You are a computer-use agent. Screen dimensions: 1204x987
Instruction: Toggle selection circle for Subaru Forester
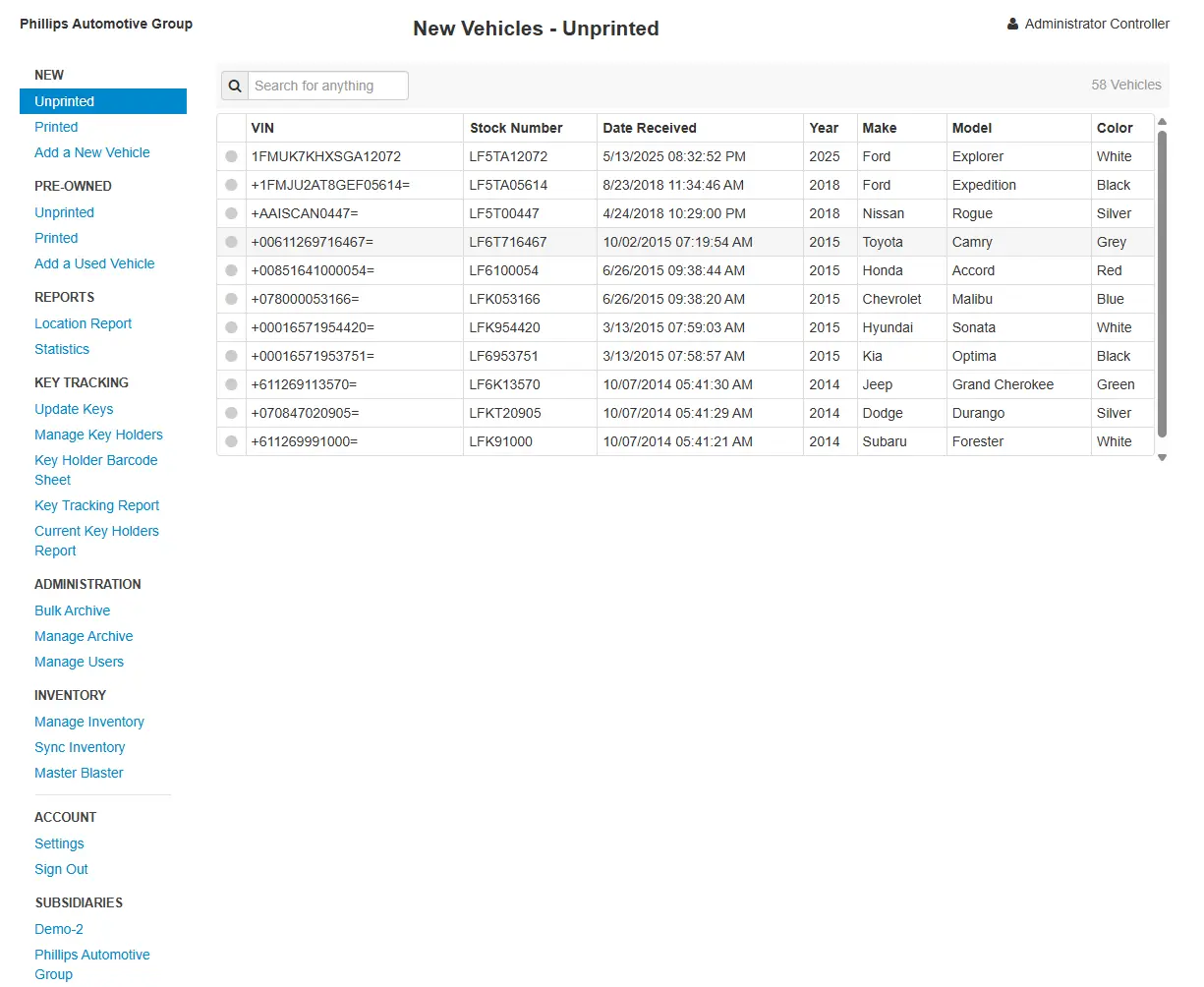231,441
